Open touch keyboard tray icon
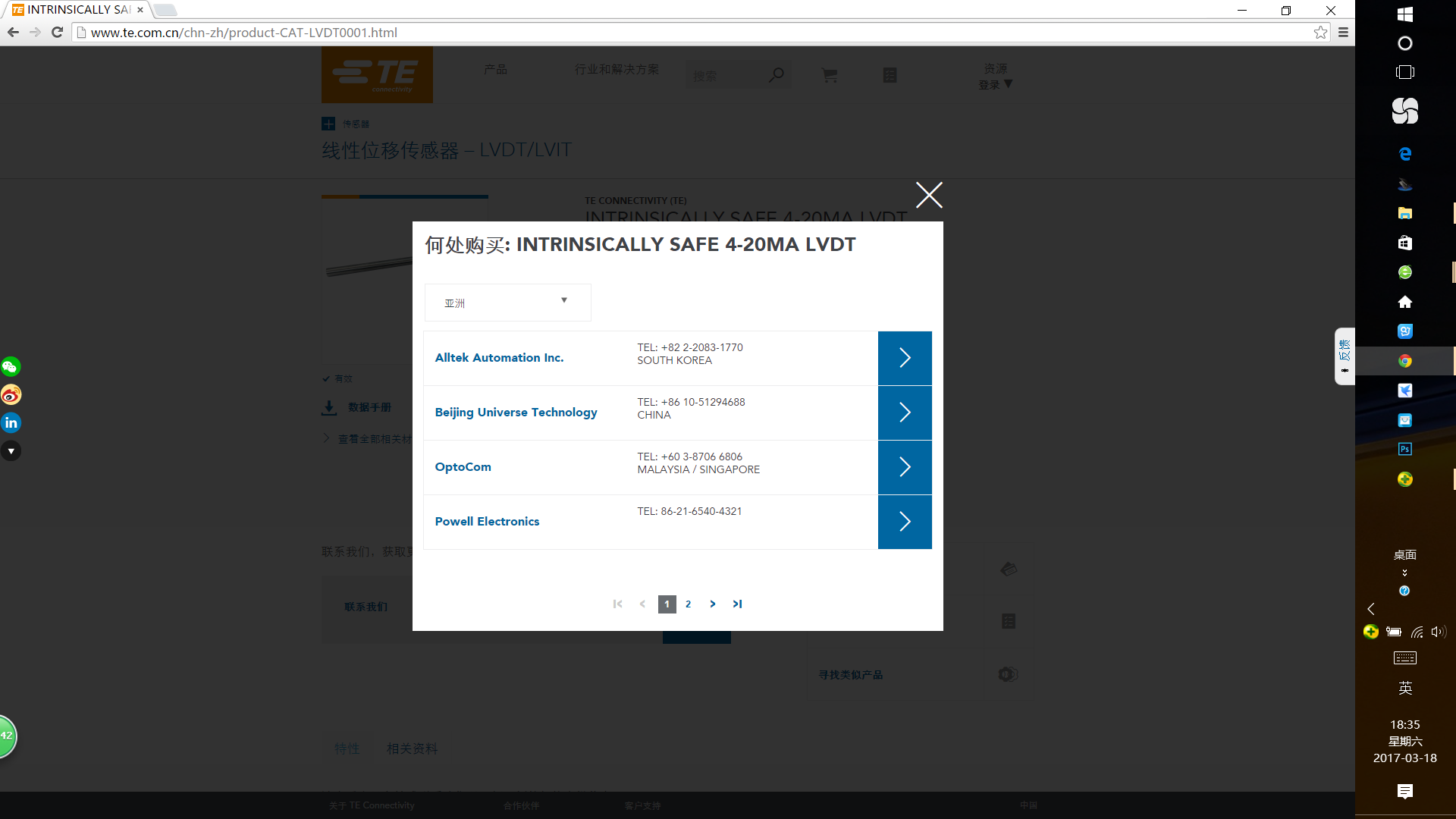Screen dimensions: 1456x819 pos(1404,658)
